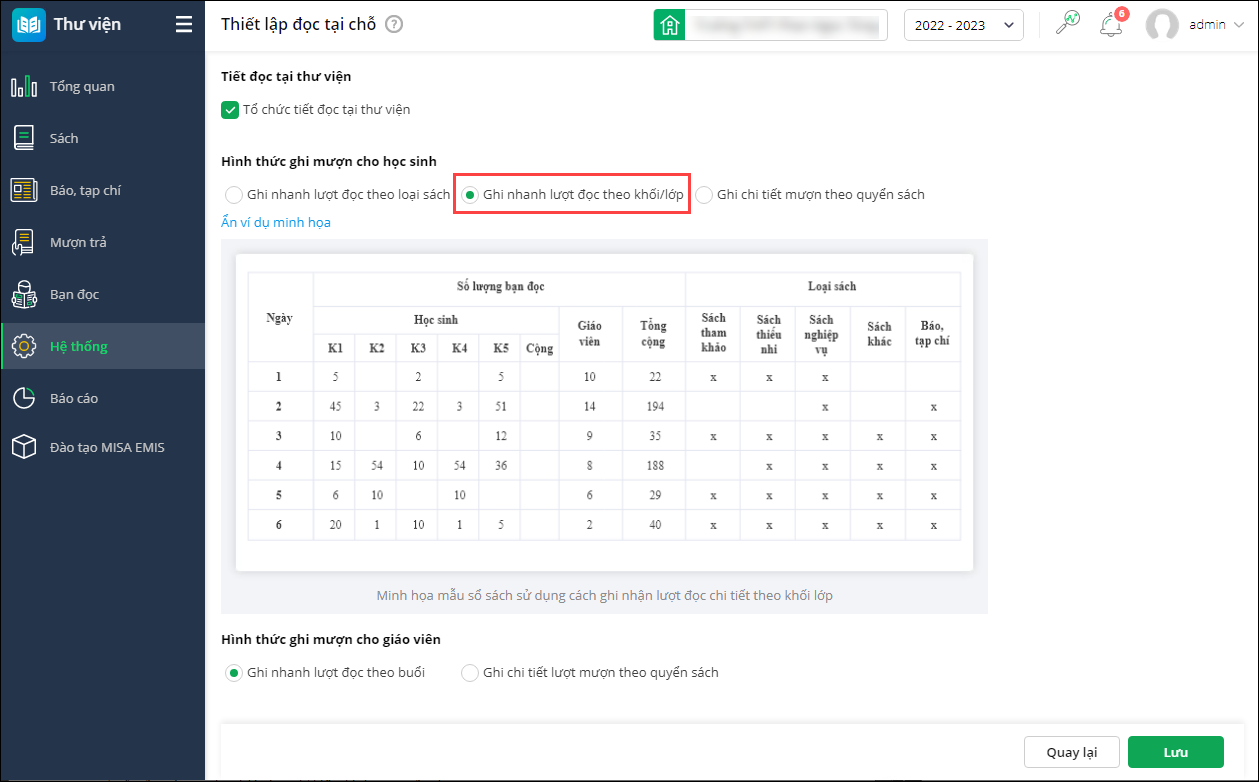Click the Thư viện book logo

click(x=29, y=25)
